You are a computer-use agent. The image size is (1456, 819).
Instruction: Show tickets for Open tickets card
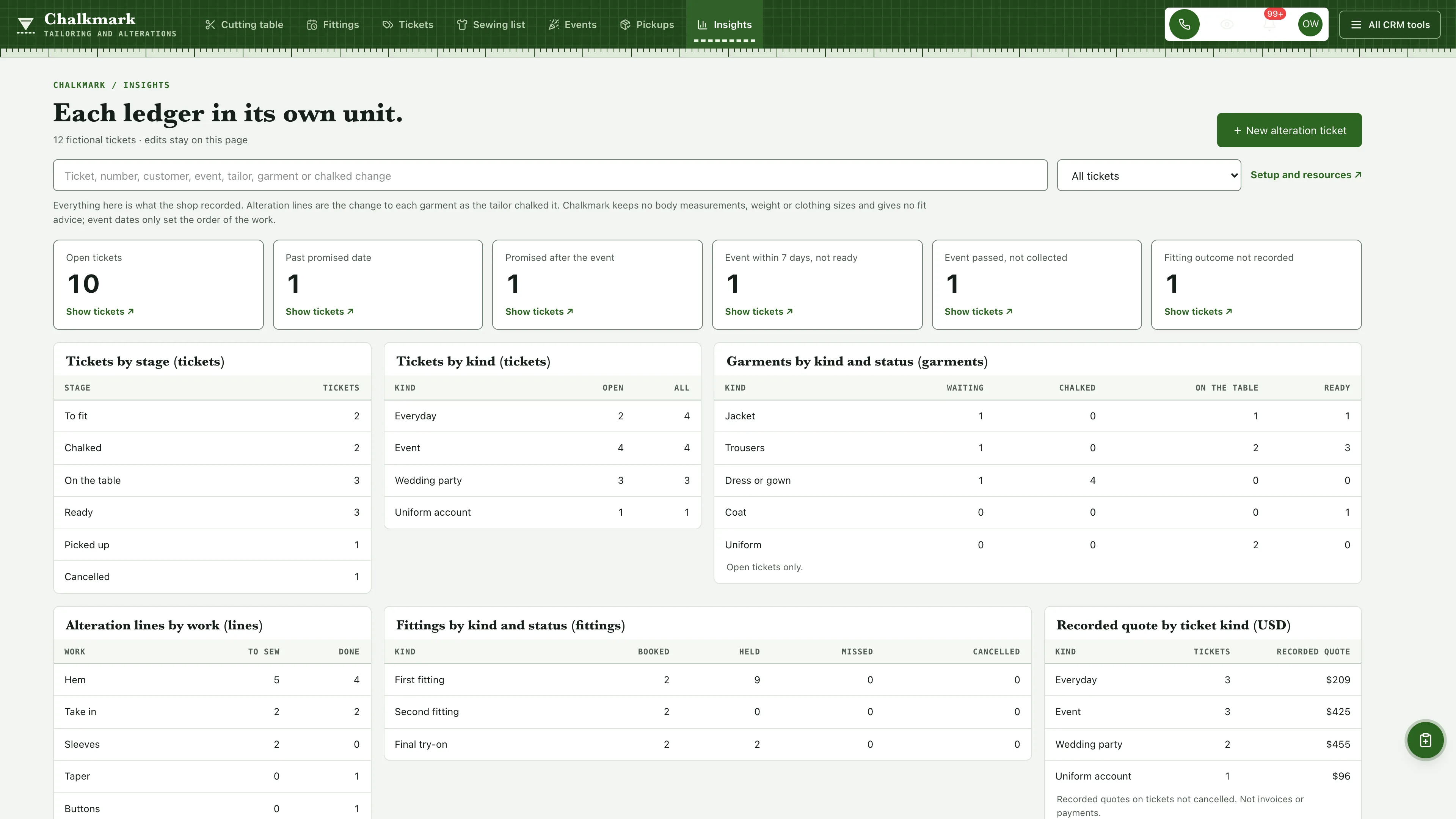pyautogui.click(x=100, y=311)
